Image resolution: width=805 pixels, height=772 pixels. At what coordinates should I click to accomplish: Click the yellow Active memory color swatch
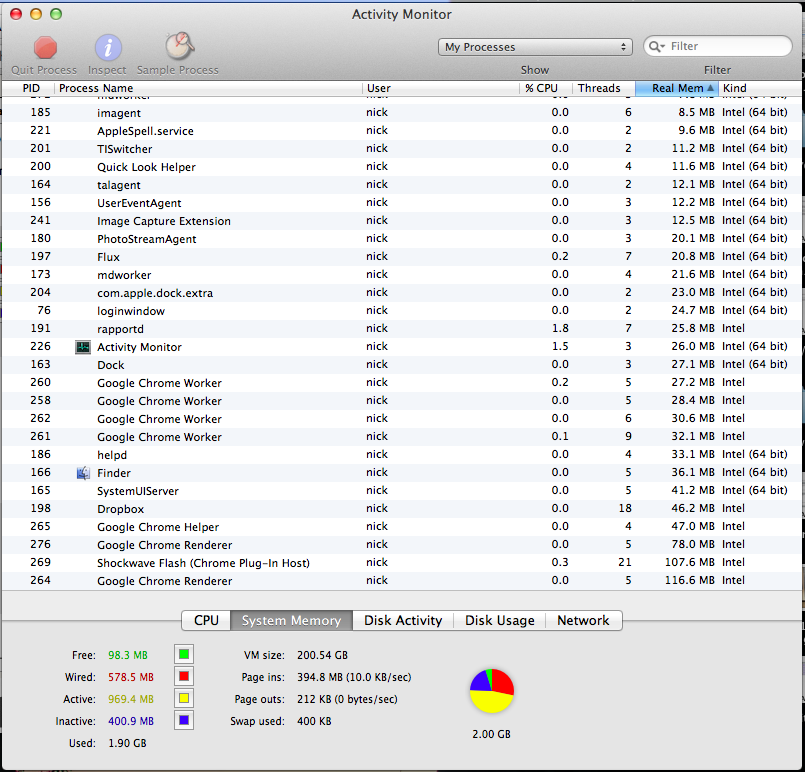[x=184, y=699]
